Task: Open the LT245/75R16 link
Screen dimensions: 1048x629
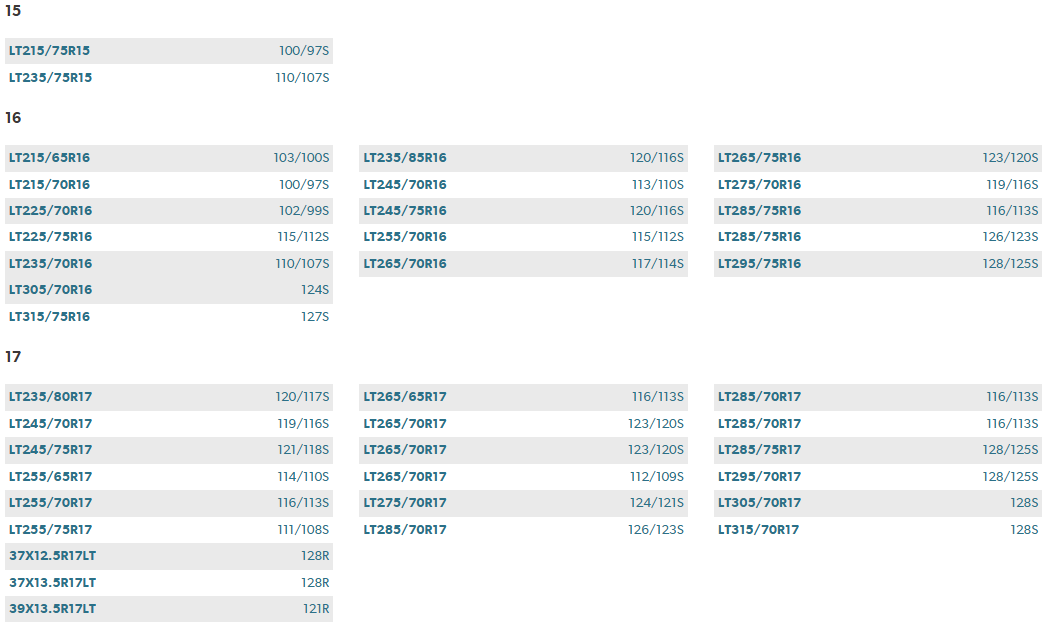Action: coord(405,211)
